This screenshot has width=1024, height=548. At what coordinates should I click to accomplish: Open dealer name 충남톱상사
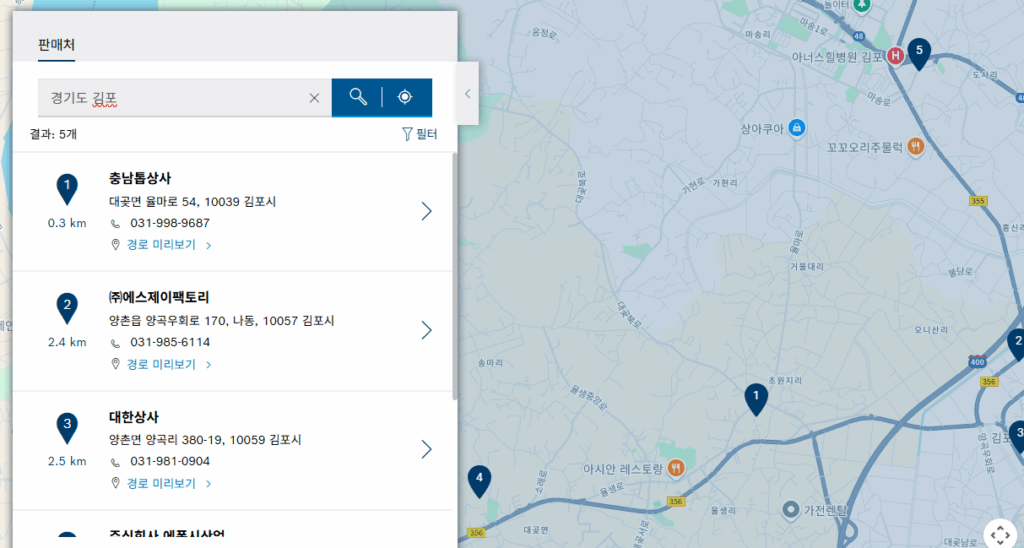point(140,178)
